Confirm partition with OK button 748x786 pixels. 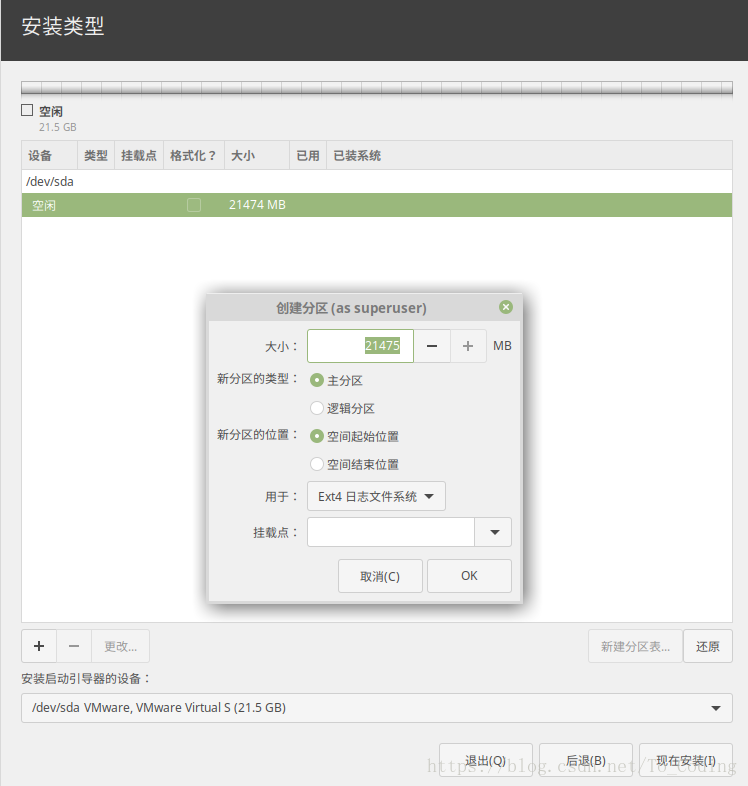pos(469,576)
